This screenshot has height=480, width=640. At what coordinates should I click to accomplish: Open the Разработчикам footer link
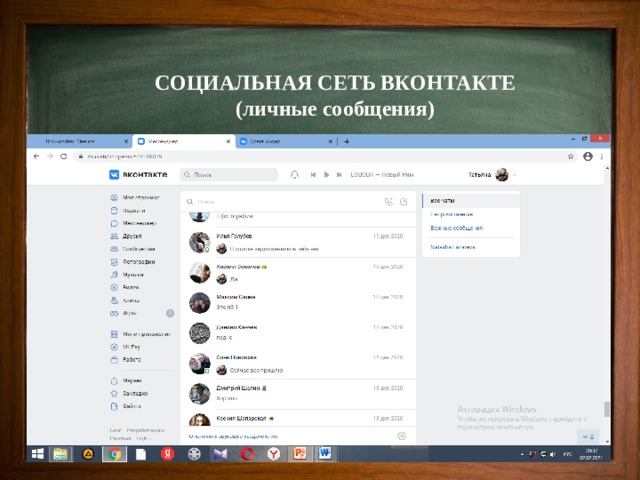click(x=145, y=430)
